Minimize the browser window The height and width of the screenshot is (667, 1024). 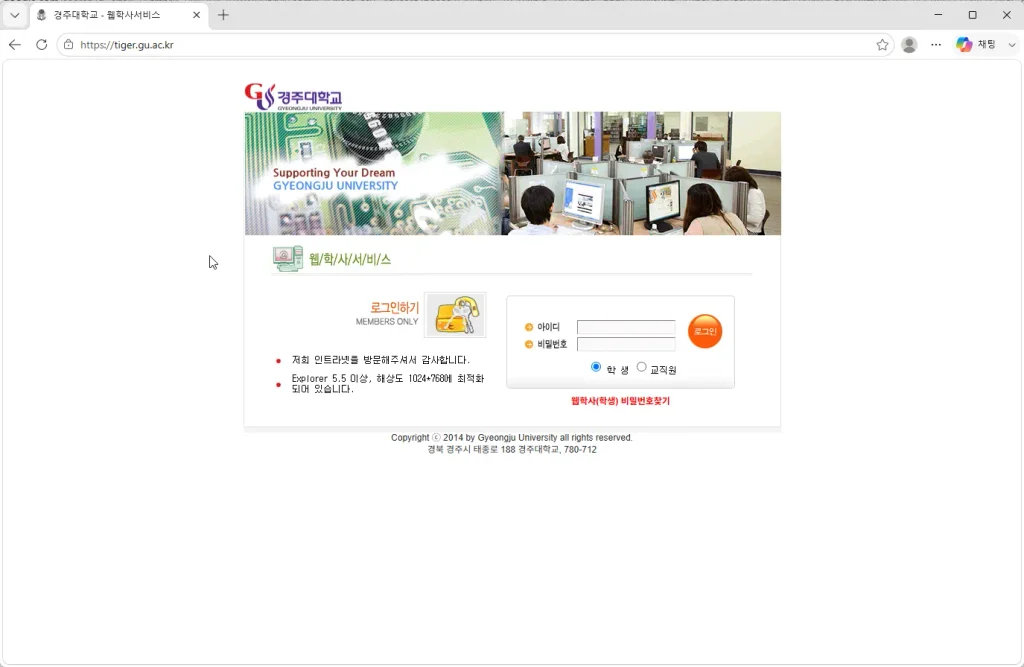pos(938,14)
